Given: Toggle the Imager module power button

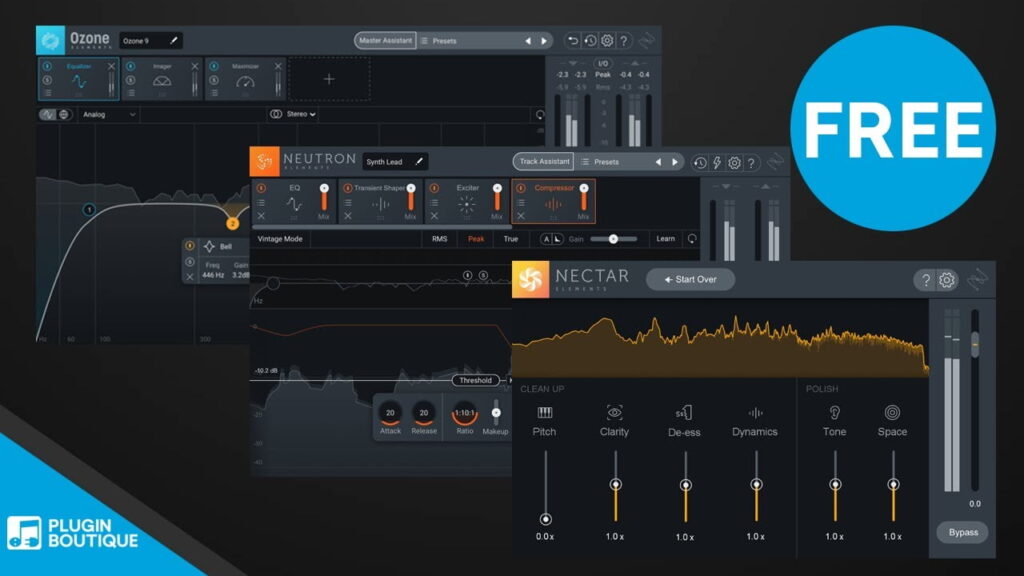Looking at the screenshot, I should [131, 66].
